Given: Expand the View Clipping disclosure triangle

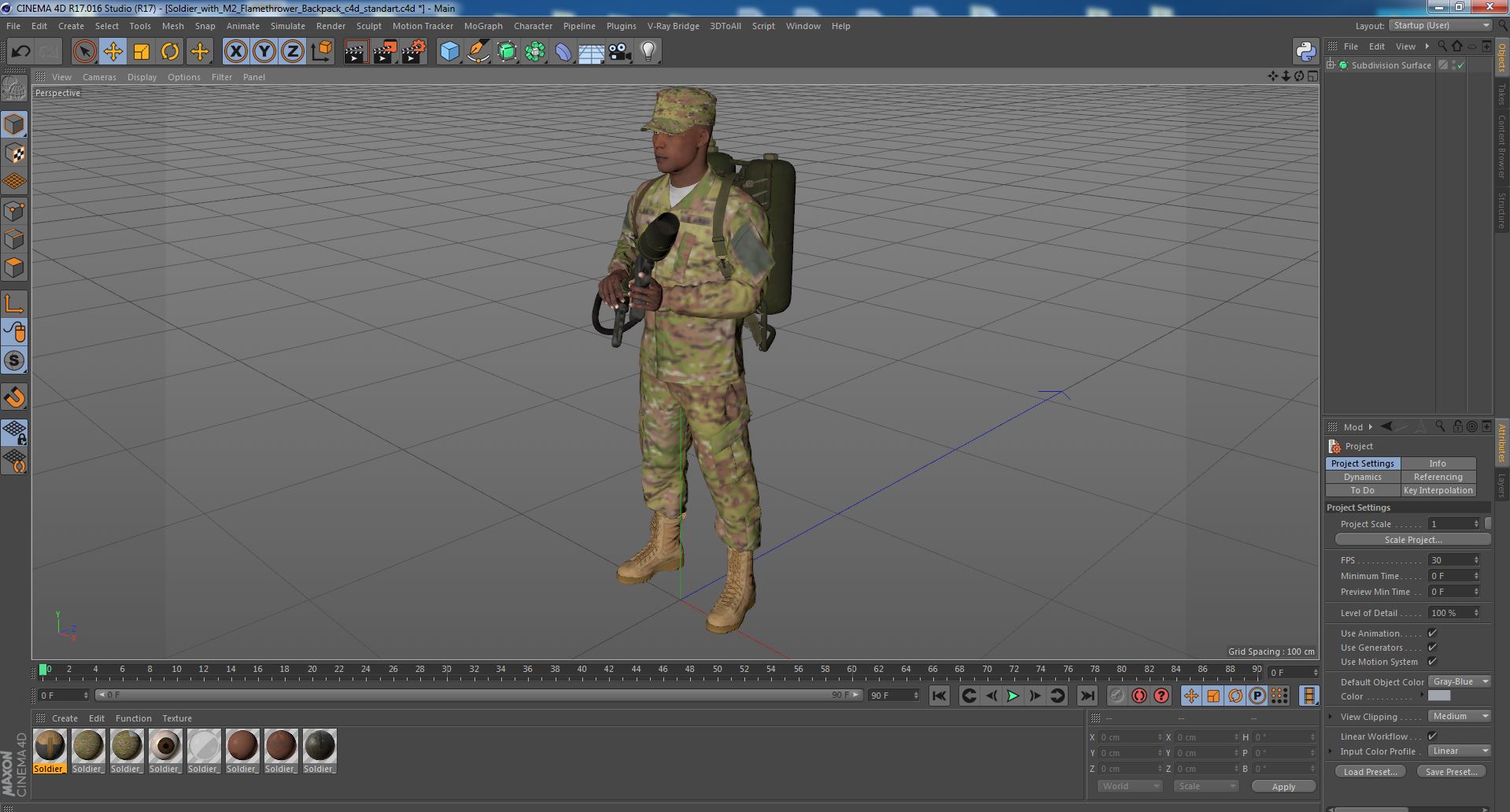Looking at the screenshot, I should [1331, 717].
